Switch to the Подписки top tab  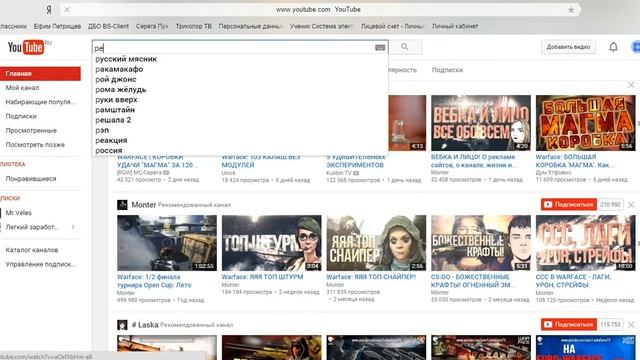coord(447,70)
